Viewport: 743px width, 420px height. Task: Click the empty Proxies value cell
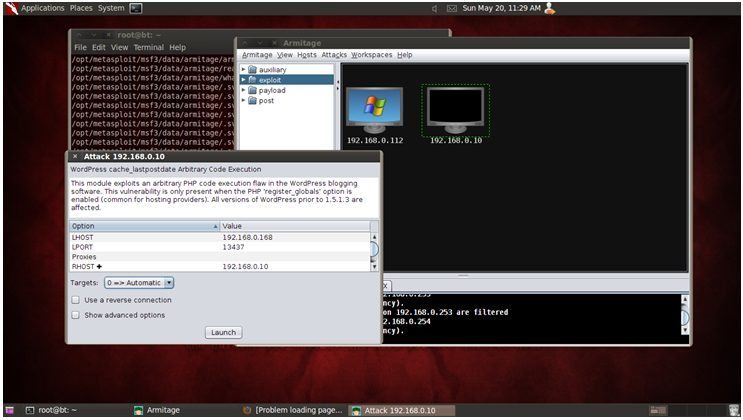tap(295, 257)
